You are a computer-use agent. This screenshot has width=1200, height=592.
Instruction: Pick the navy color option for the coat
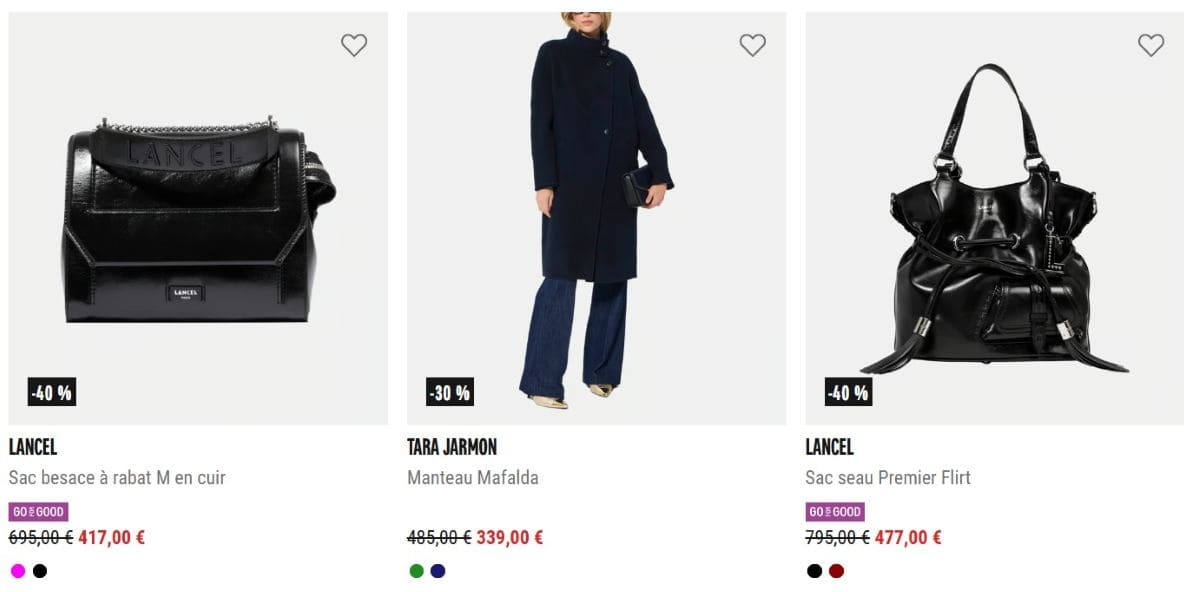437,571
